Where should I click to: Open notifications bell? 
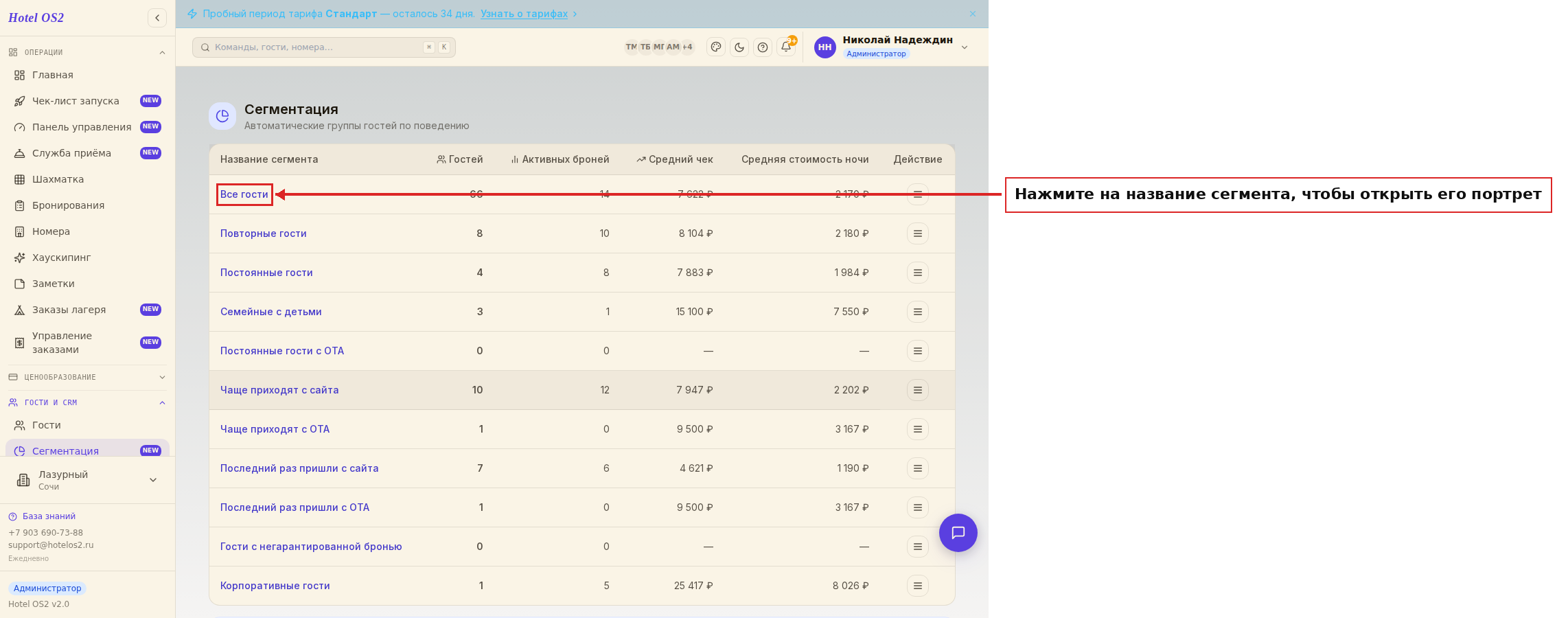[786, 47]
